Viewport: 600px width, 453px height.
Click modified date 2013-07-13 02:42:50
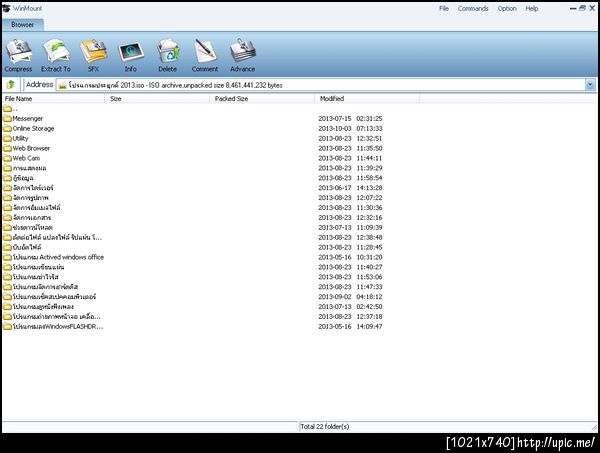point(351,306)
